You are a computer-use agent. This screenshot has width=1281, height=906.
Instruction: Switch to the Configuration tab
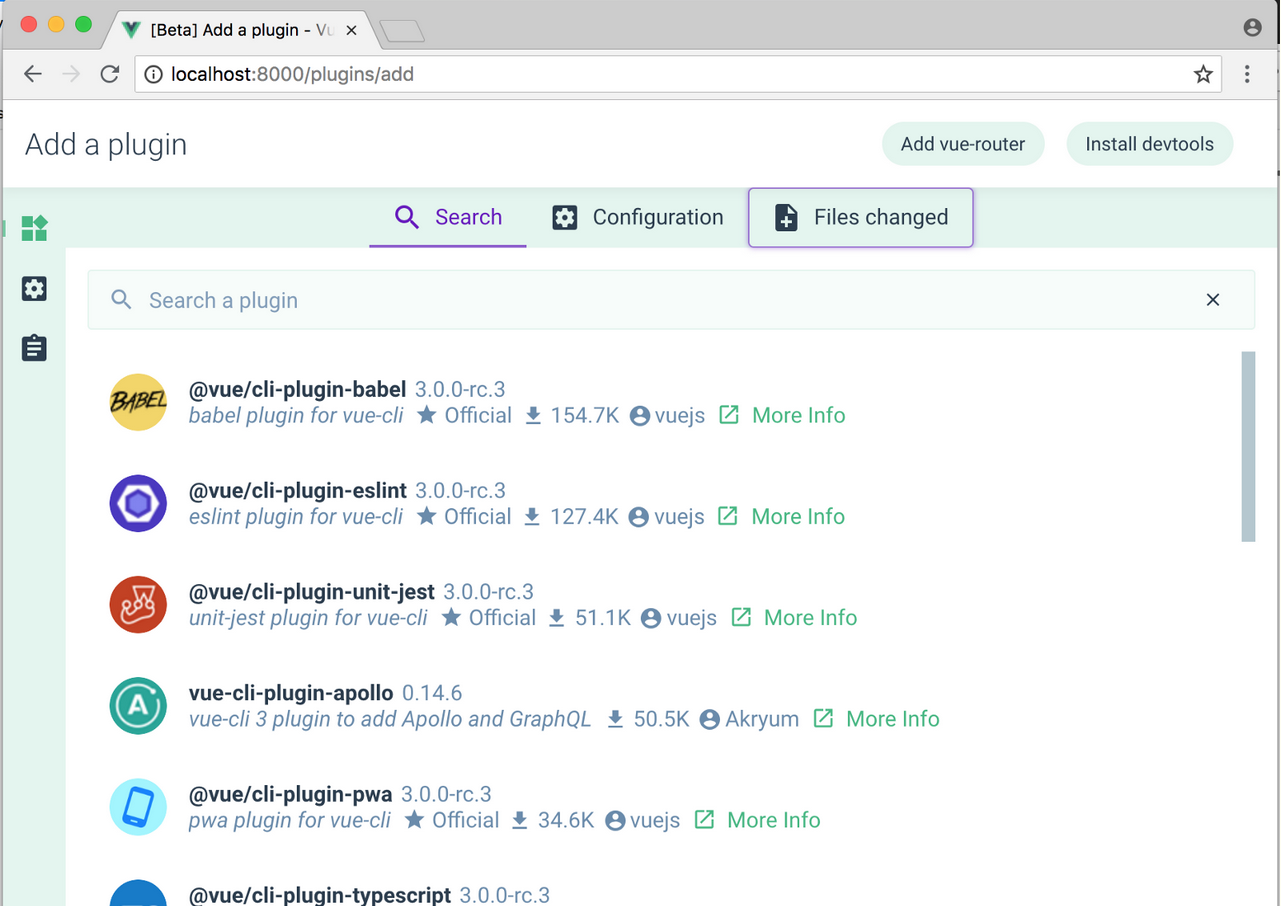tap(638, 217)
